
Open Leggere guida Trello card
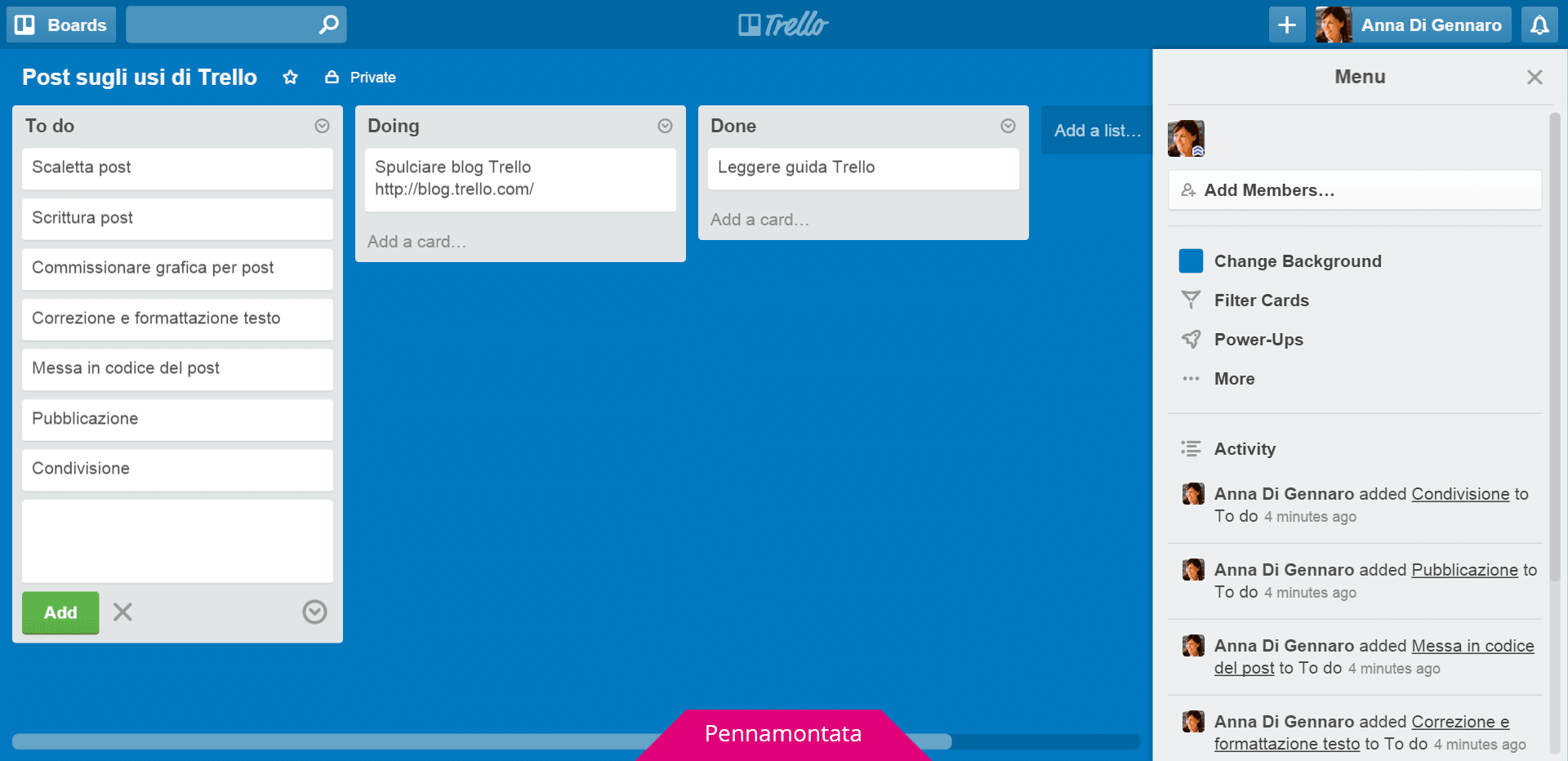863,168
